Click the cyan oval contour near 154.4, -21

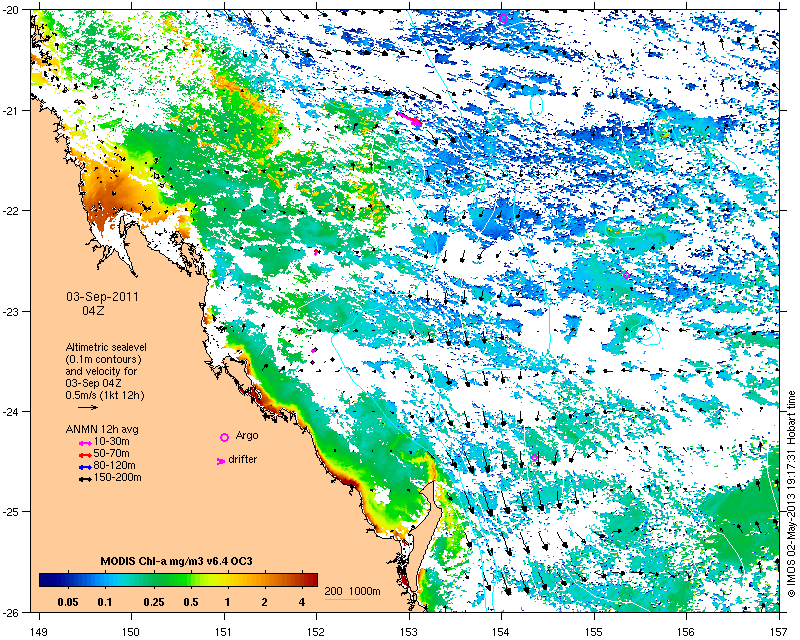click(537, 105)
